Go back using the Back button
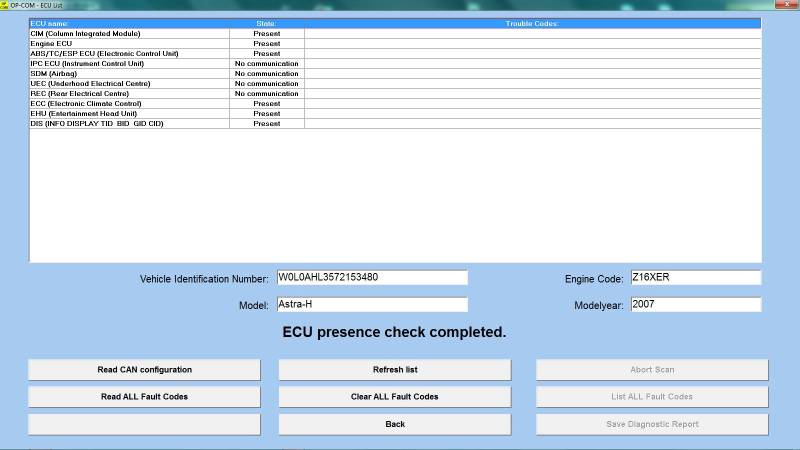This screenshot has height=450, width=800. [395, 424]
